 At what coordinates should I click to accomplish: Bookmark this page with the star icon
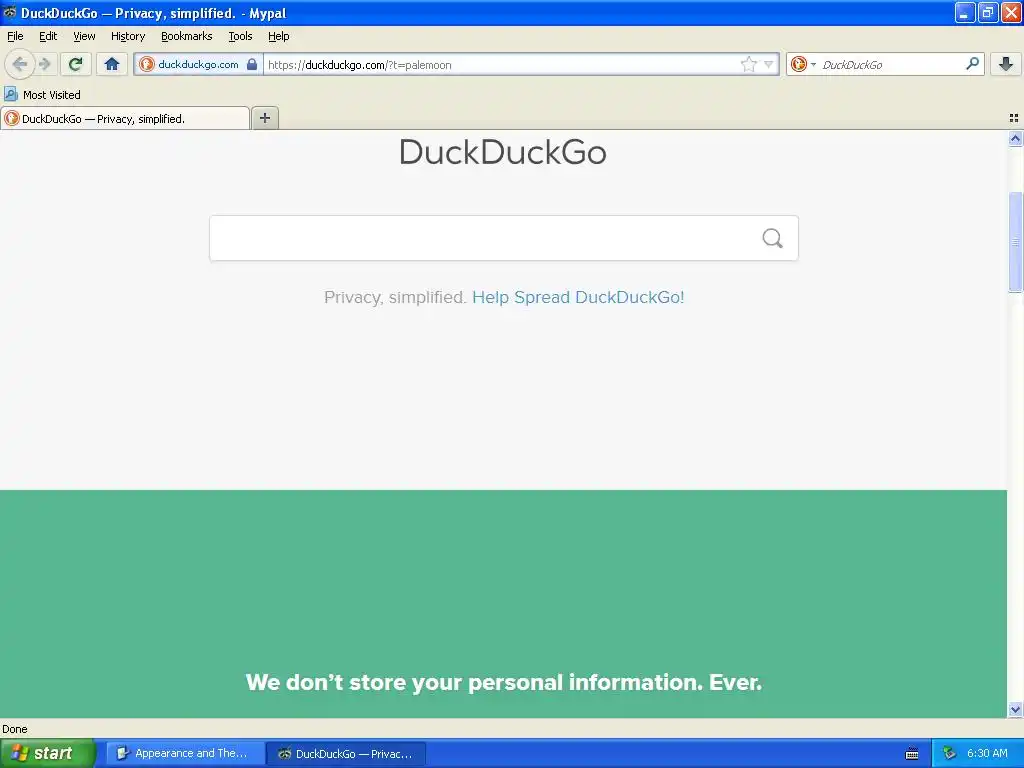tap(748, 64)
